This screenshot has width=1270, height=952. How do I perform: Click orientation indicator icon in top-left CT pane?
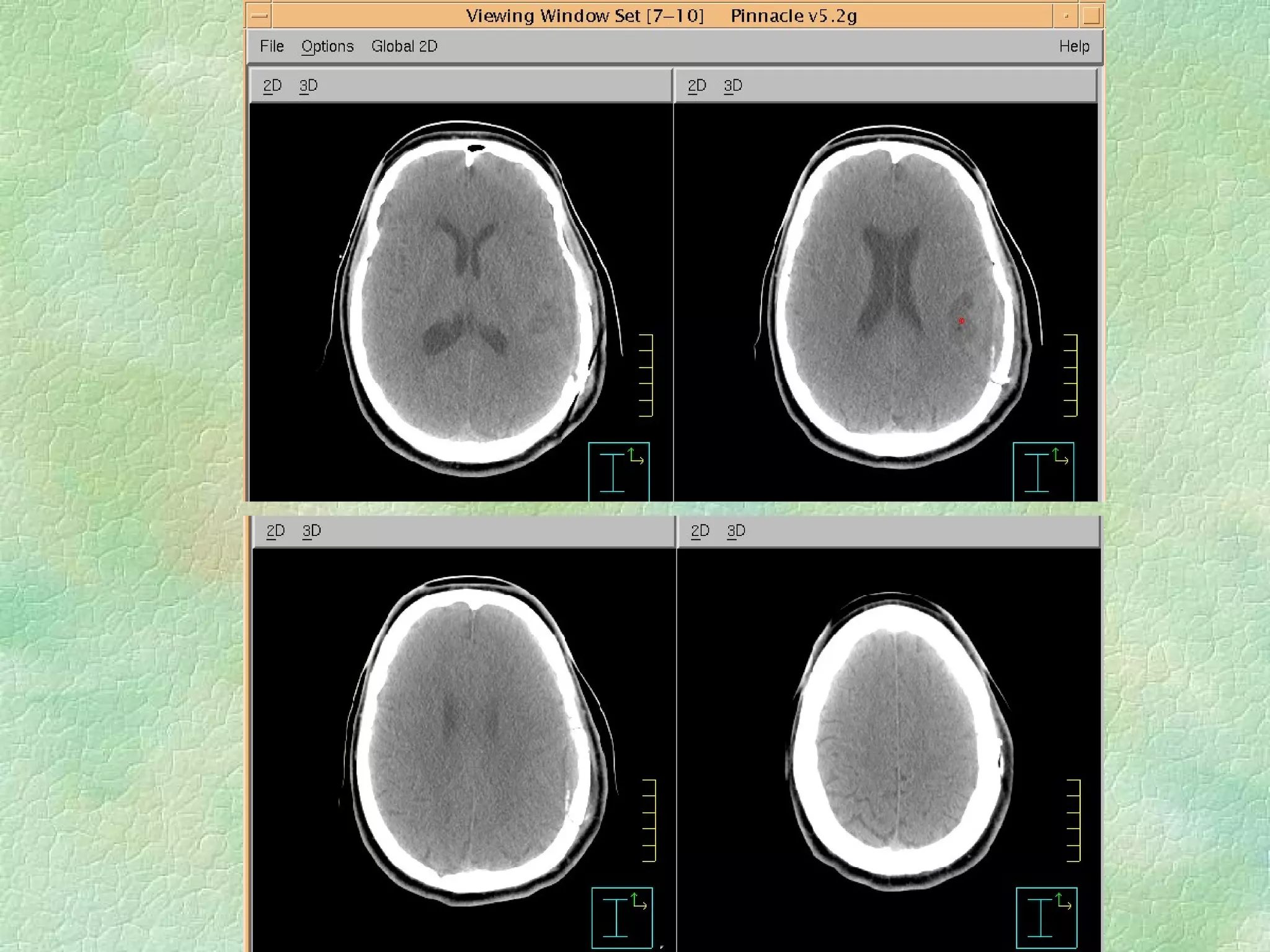[618, 472]
